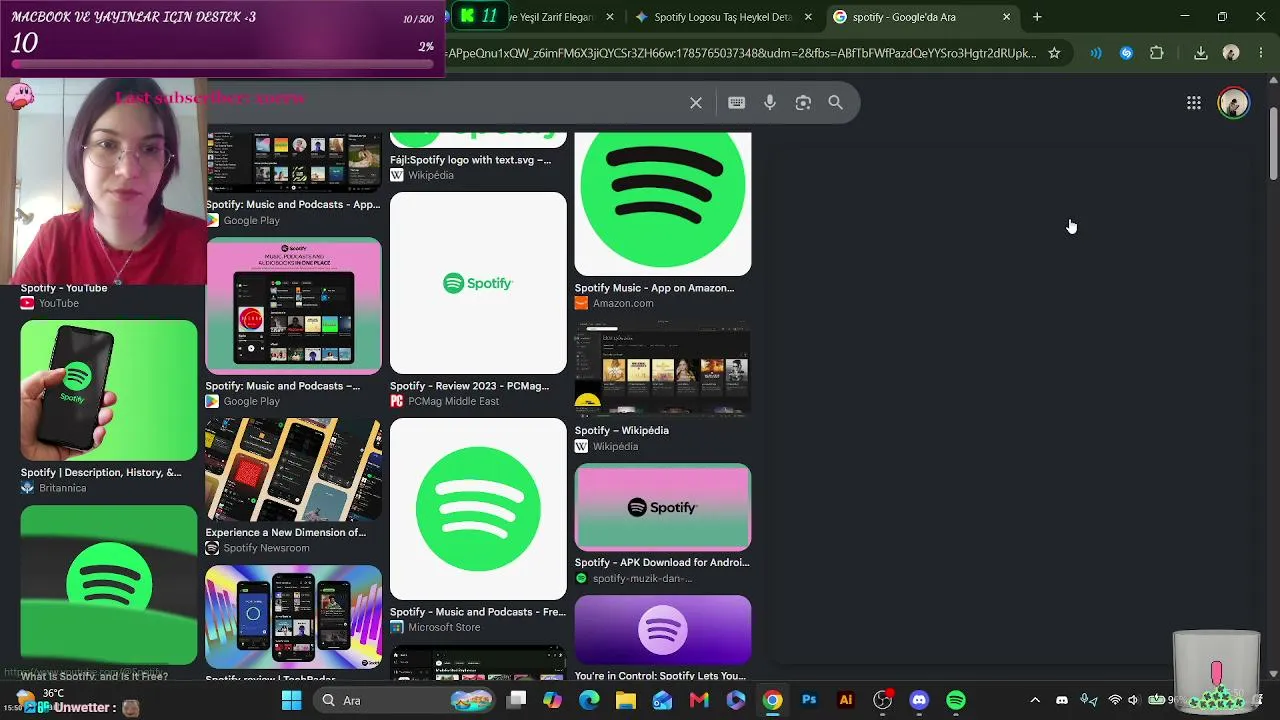Close the Spotify Logosu Taş Heykel tab
Viewport: 1280px width, 720px height.
coord(808,17)
